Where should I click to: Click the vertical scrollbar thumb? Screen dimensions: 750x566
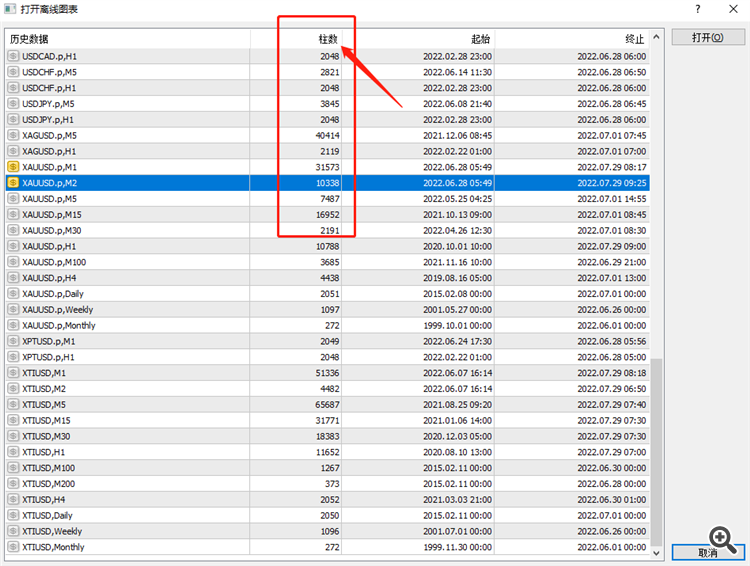pos(656,452)
